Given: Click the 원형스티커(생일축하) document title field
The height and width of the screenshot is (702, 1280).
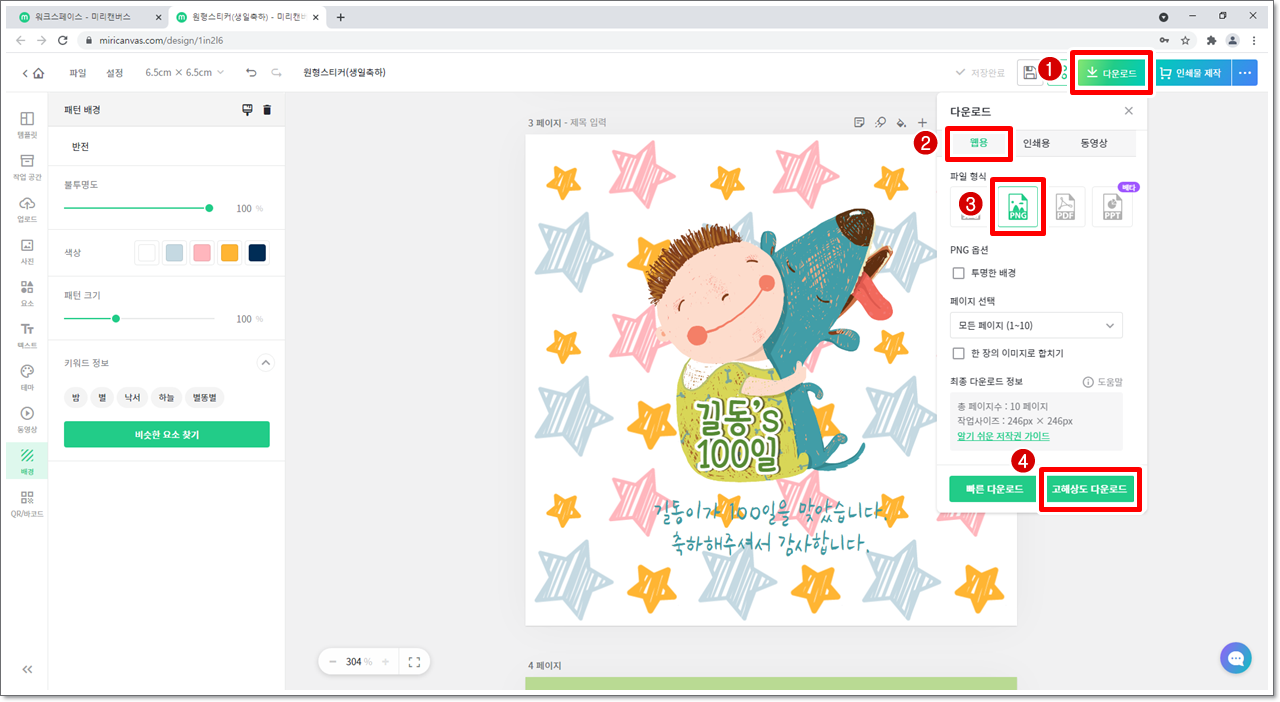Looking at the screenshot, I should pyautogui.click(x=345, y=73).
